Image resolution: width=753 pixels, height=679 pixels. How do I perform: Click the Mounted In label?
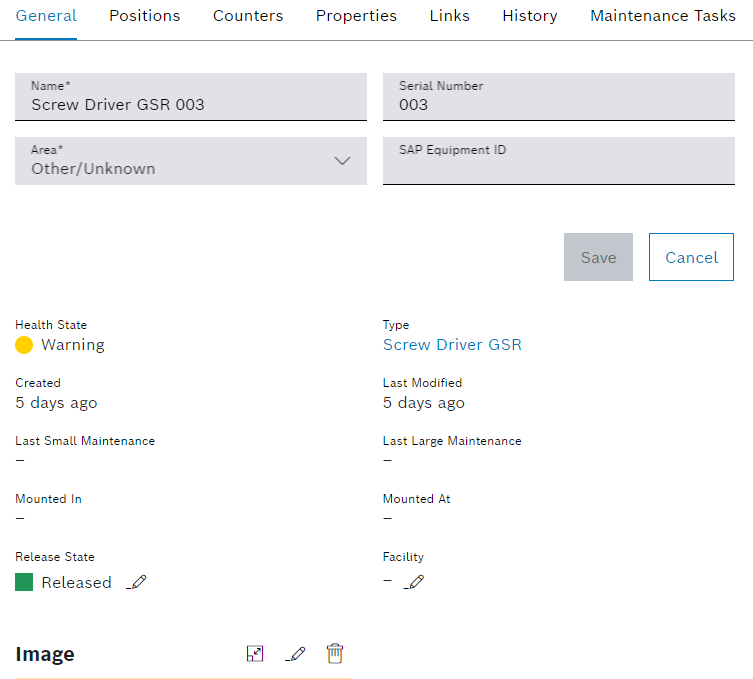tap(49, 499)
